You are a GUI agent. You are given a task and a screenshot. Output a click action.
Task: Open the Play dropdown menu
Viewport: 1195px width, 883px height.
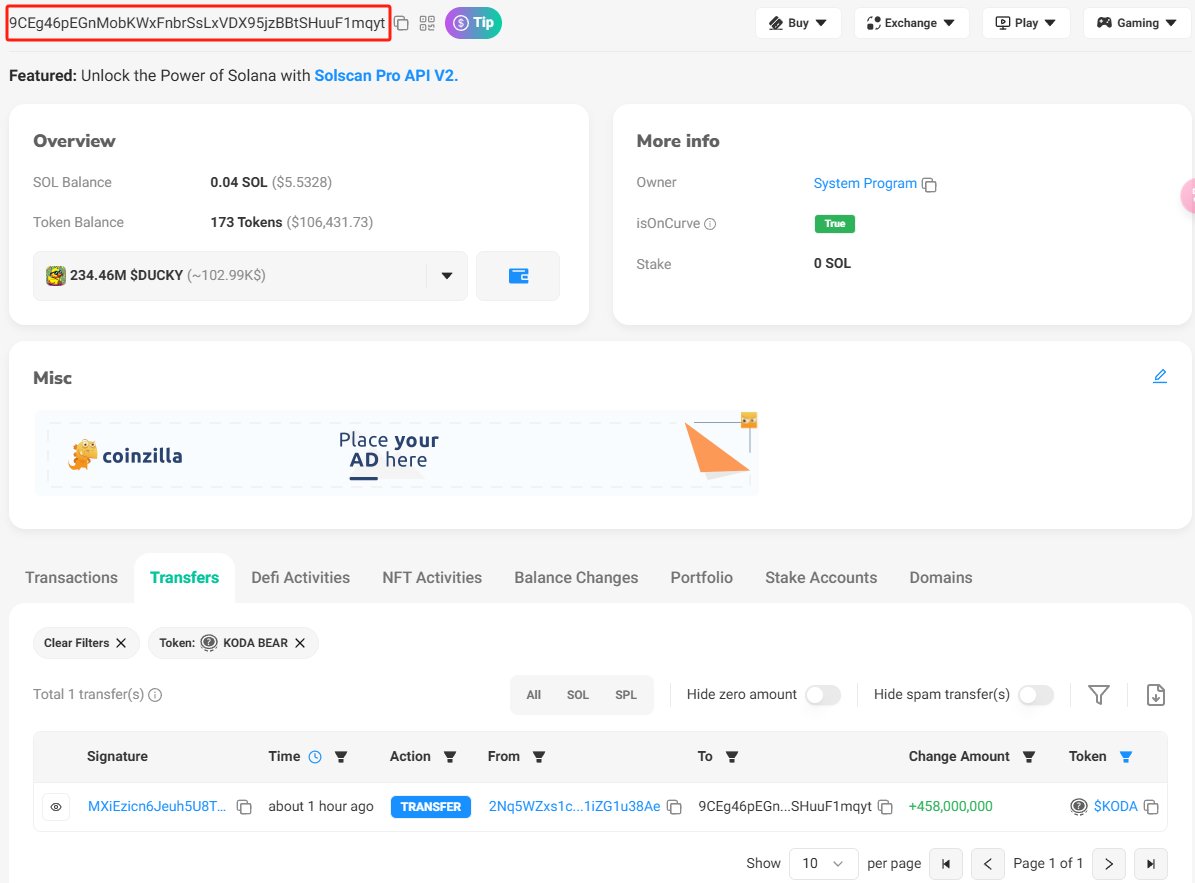pyautogui.click(x=1026, y=23)
